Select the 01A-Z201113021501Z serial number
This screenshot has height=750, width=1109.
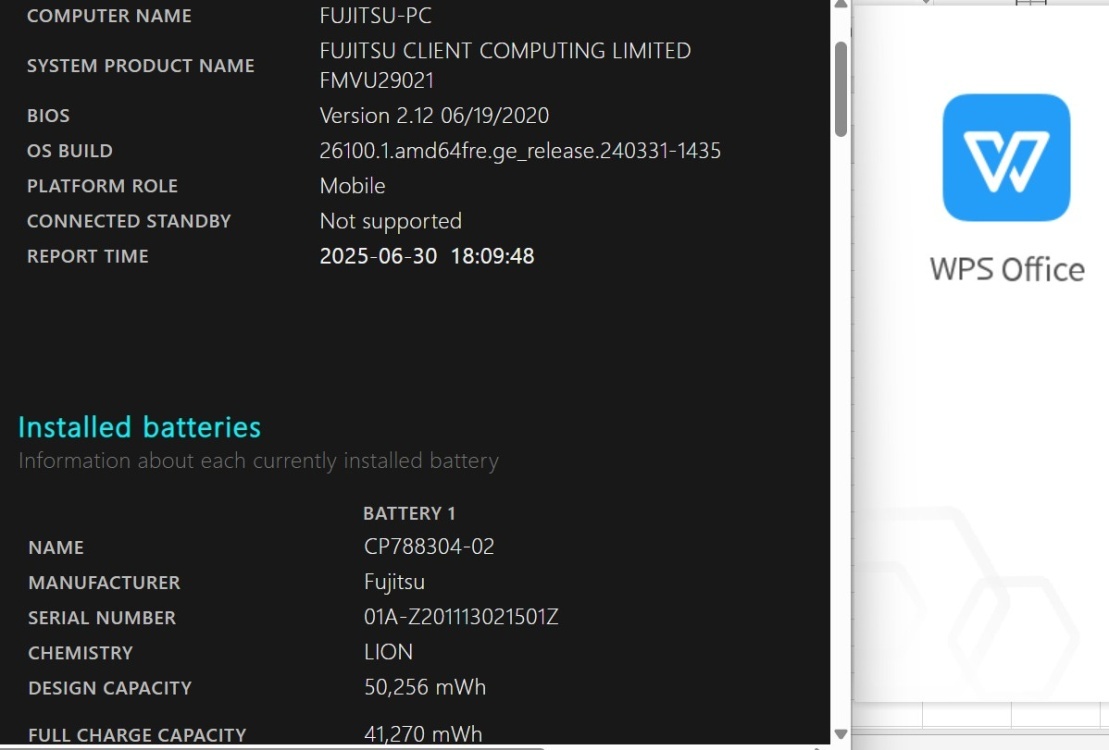coord(461,617)
